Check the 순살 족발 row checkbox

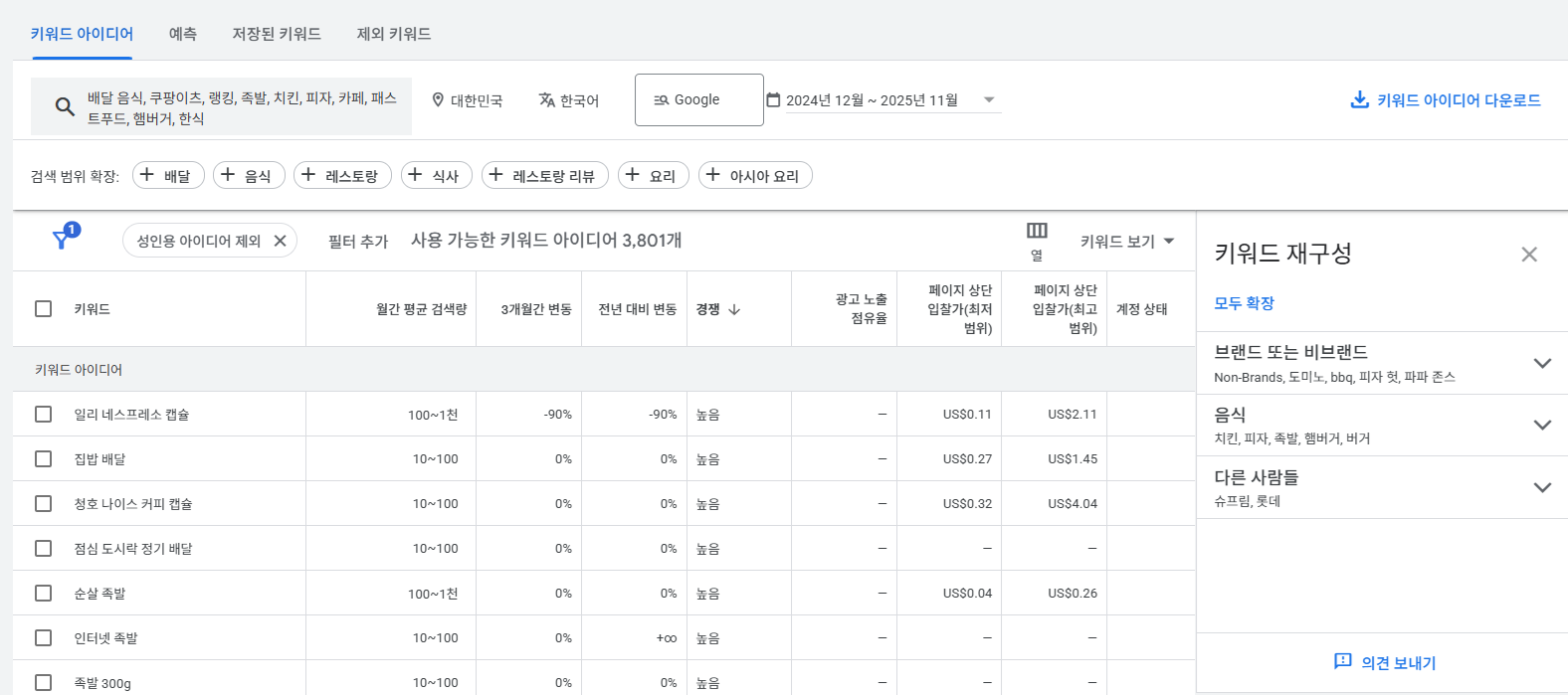43,593
